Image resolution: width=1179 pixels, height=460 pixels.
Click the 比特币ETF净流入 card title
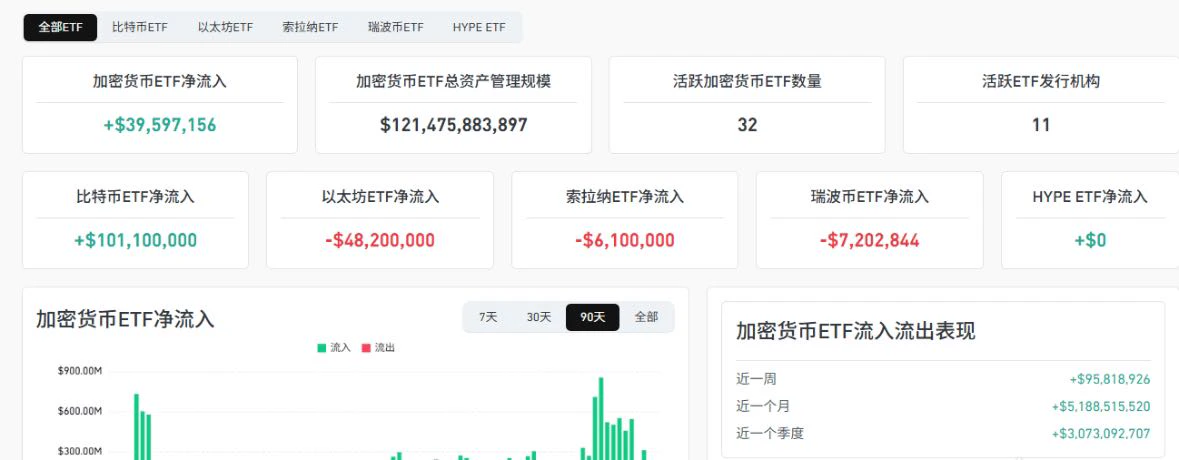[x=135, y=197]
